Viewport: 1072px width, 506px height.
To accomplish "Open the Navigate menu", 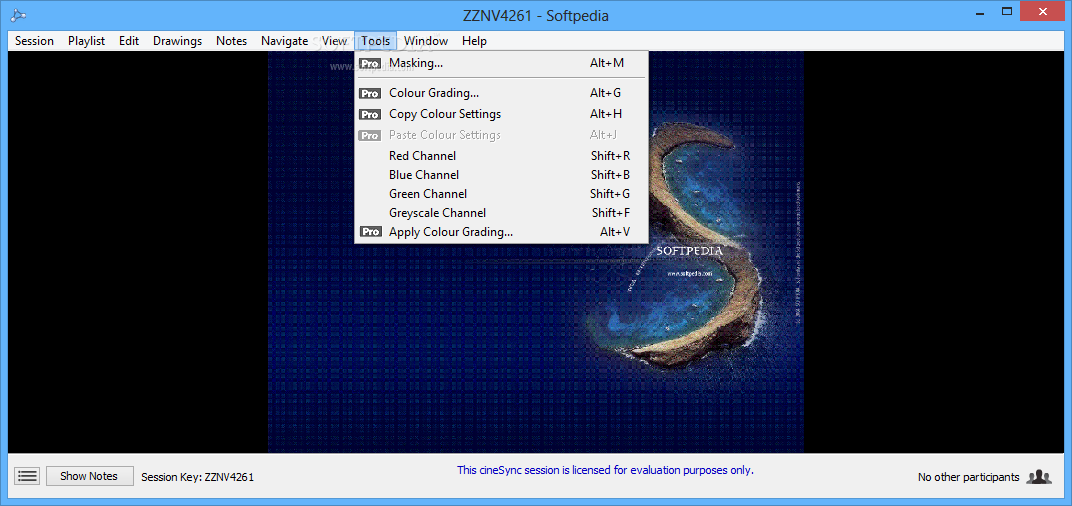I will [x=284, y=41].
